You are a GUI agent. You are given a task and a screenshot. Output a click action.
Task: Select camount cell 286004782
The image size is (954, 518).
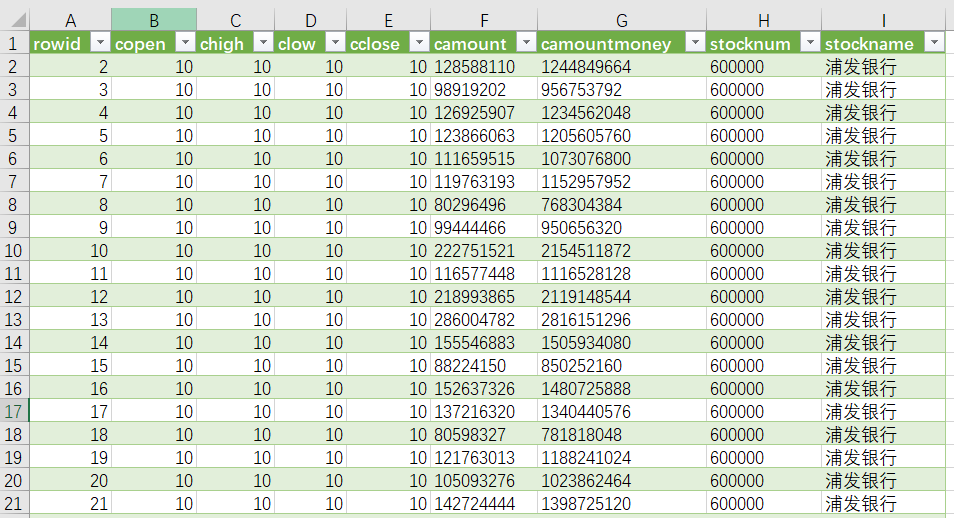pyautogui.click(x=484, y=320)
